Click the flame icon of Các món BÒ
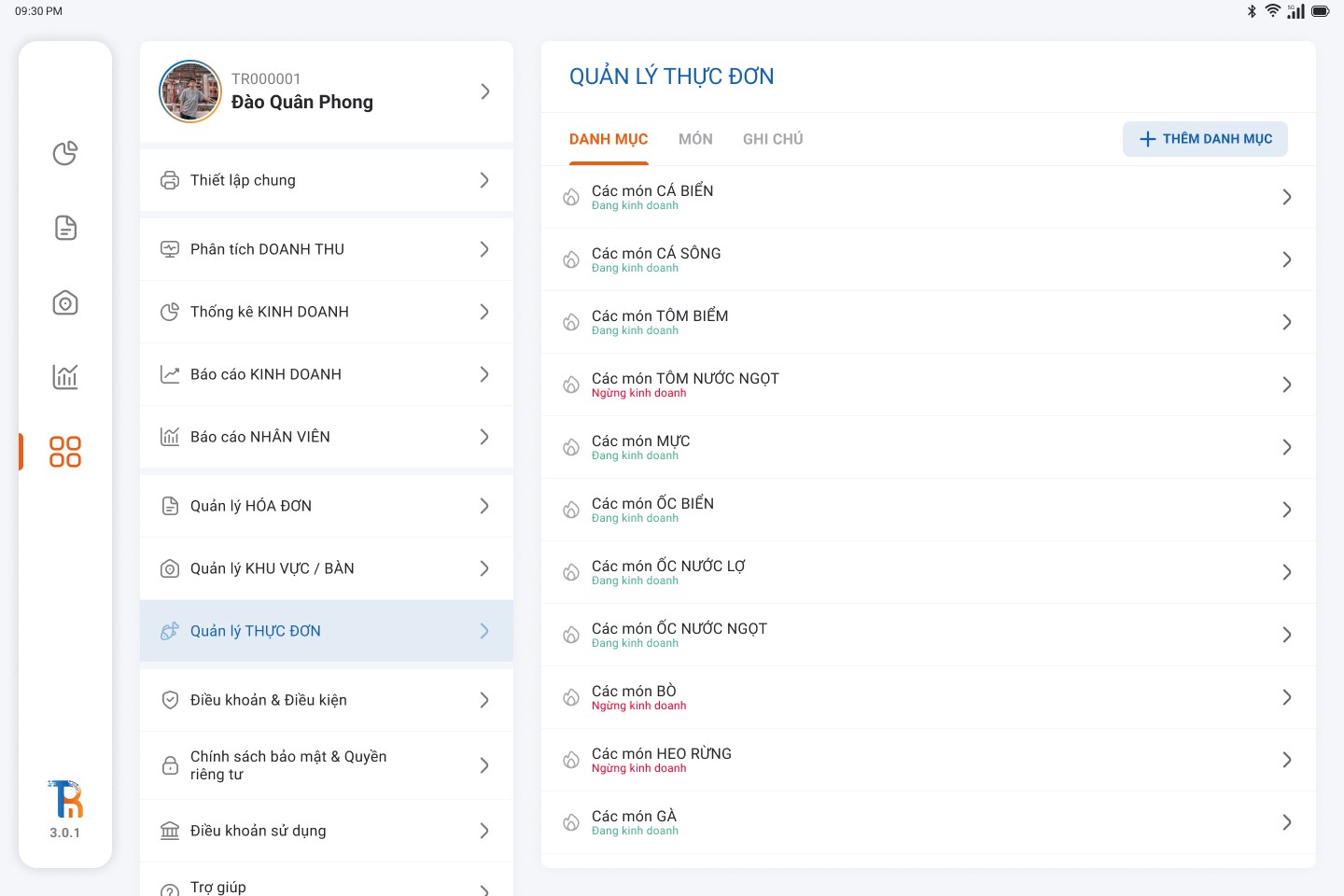 (571, 697)
